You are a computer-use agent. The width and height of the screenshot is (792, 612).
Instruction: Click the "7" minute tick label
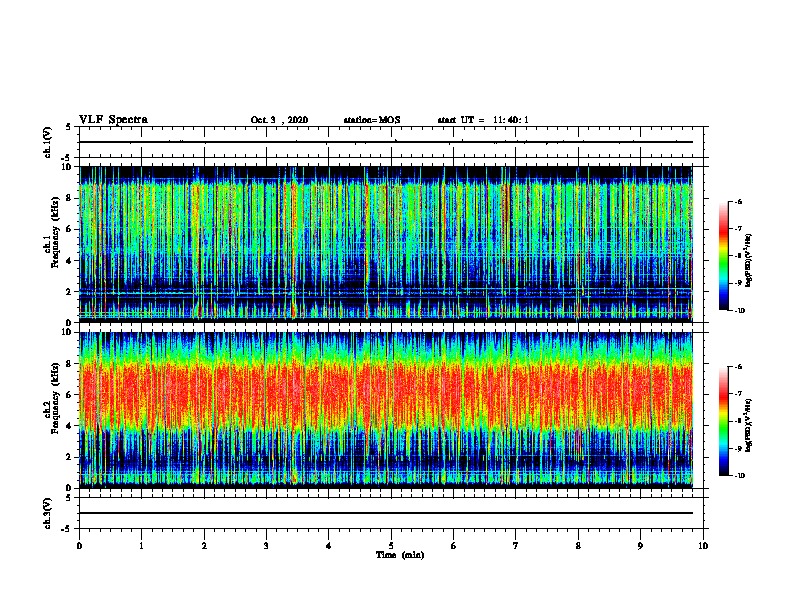[x=516, y=546]
